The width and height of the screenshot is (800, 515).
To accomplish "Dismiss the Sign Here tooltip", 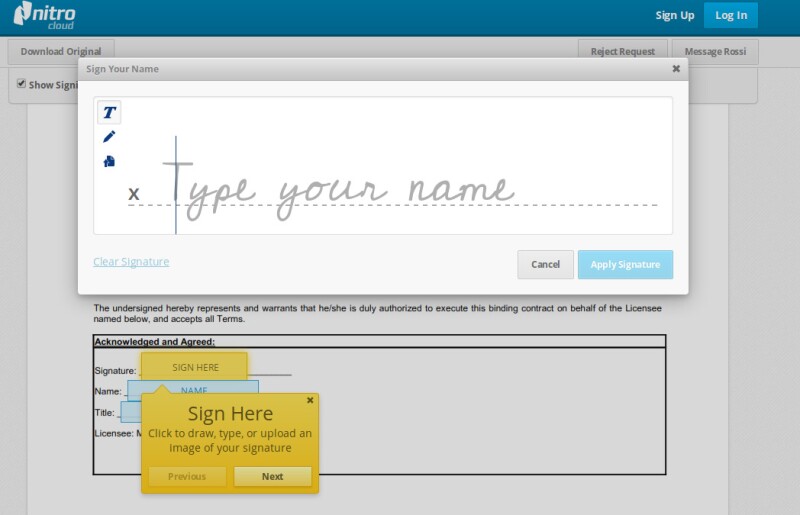I will click(310, 400).
